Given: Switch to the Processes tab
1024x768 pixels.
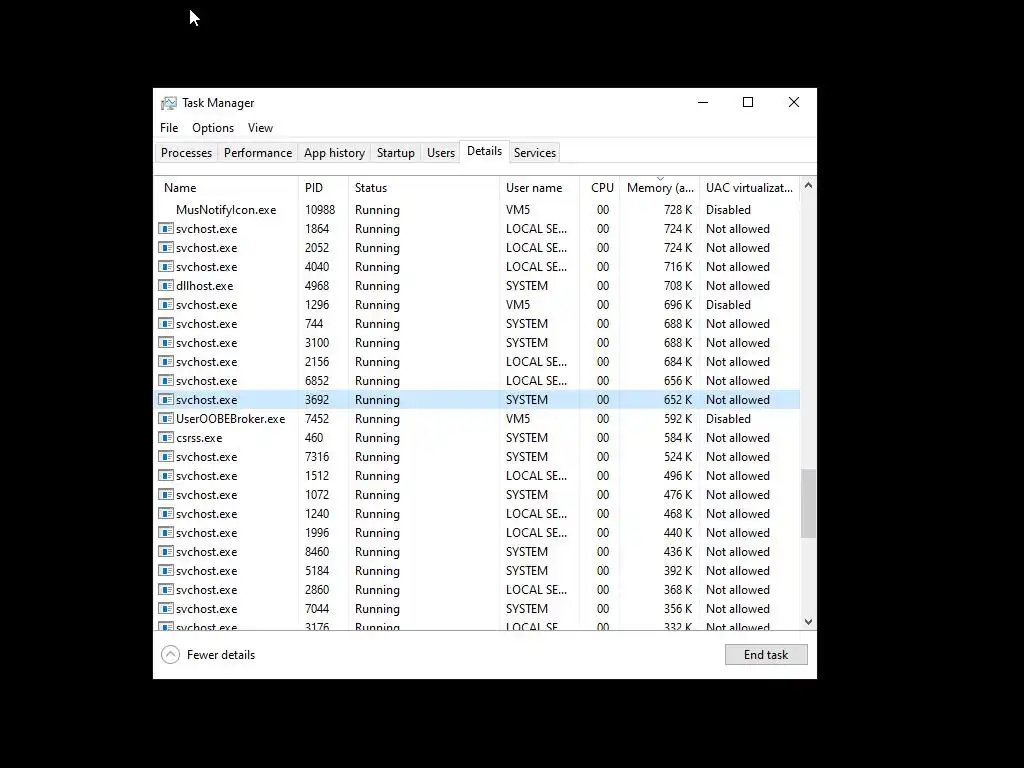Looking at the screenshot, I should click(x=186, y=153).
